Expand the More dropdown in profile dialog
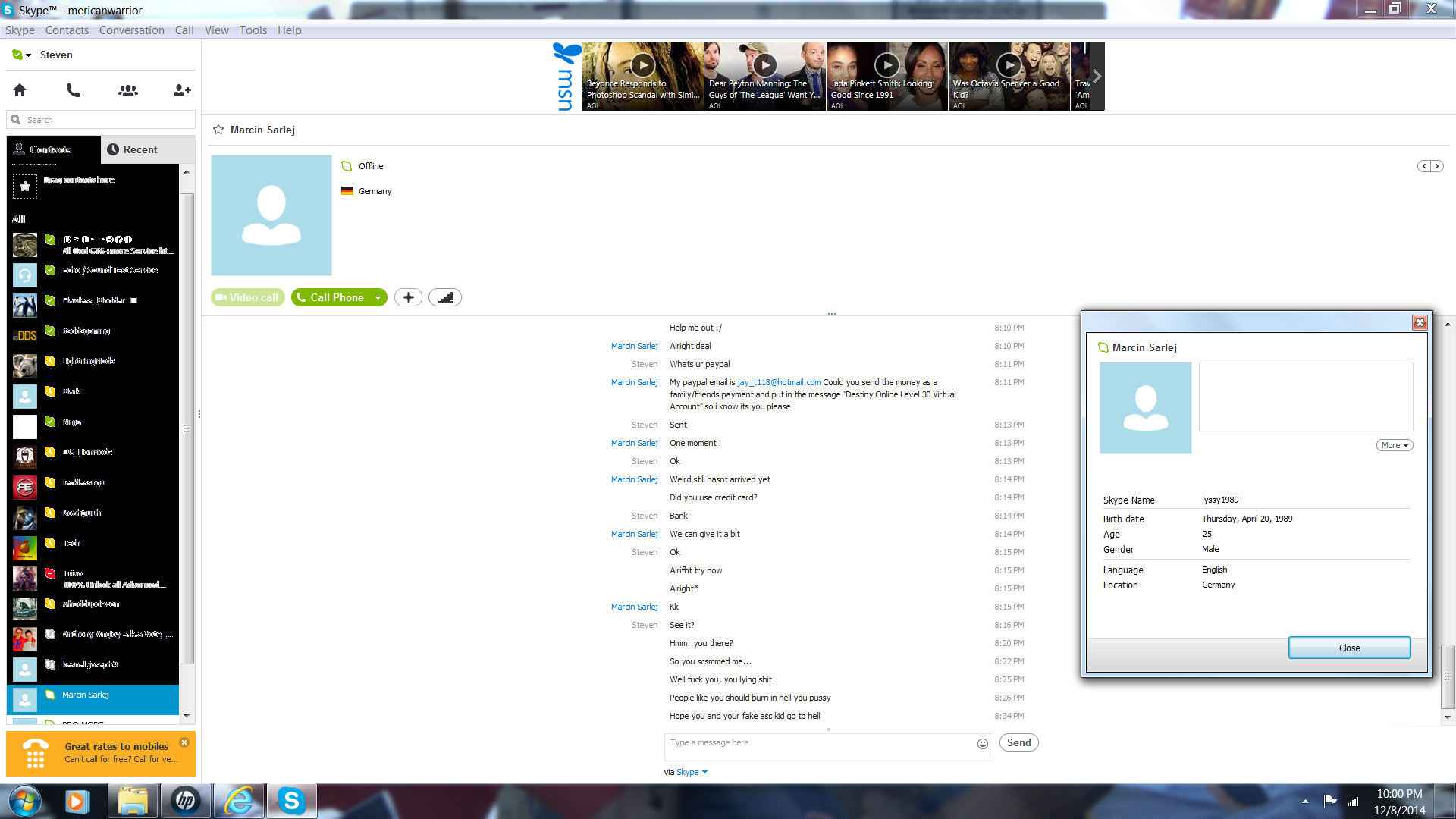Screen dimensions: 1456x819 click(1395, 445)
